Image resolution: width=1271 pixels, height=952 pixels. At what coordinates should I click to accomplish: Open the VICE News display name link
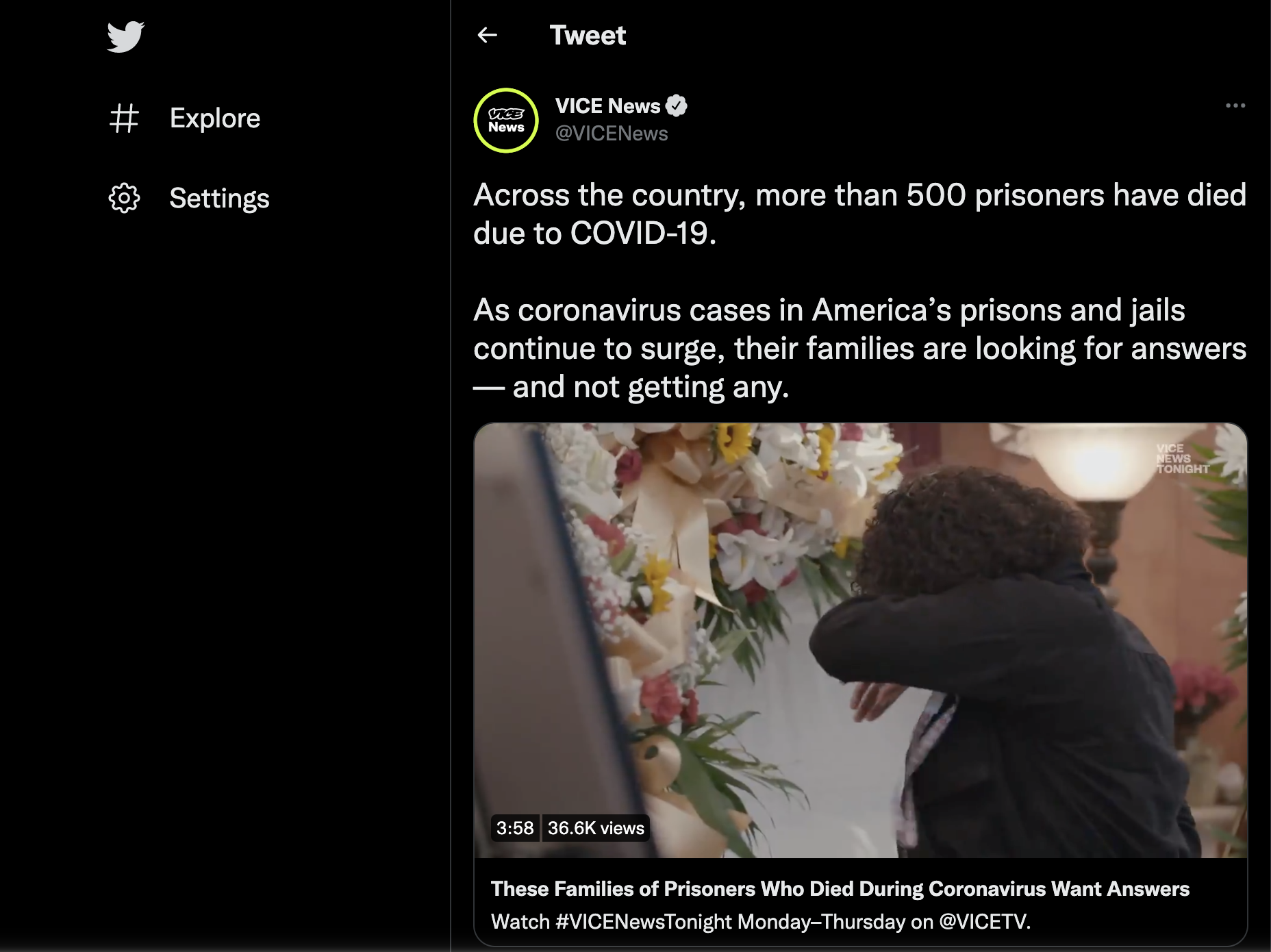[x=607, y=105]
